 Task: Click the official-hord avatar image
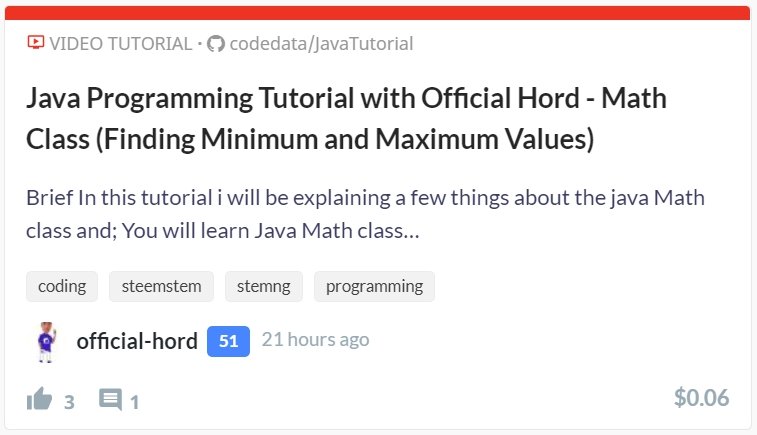pyautogui.click(x=45, y=341)
